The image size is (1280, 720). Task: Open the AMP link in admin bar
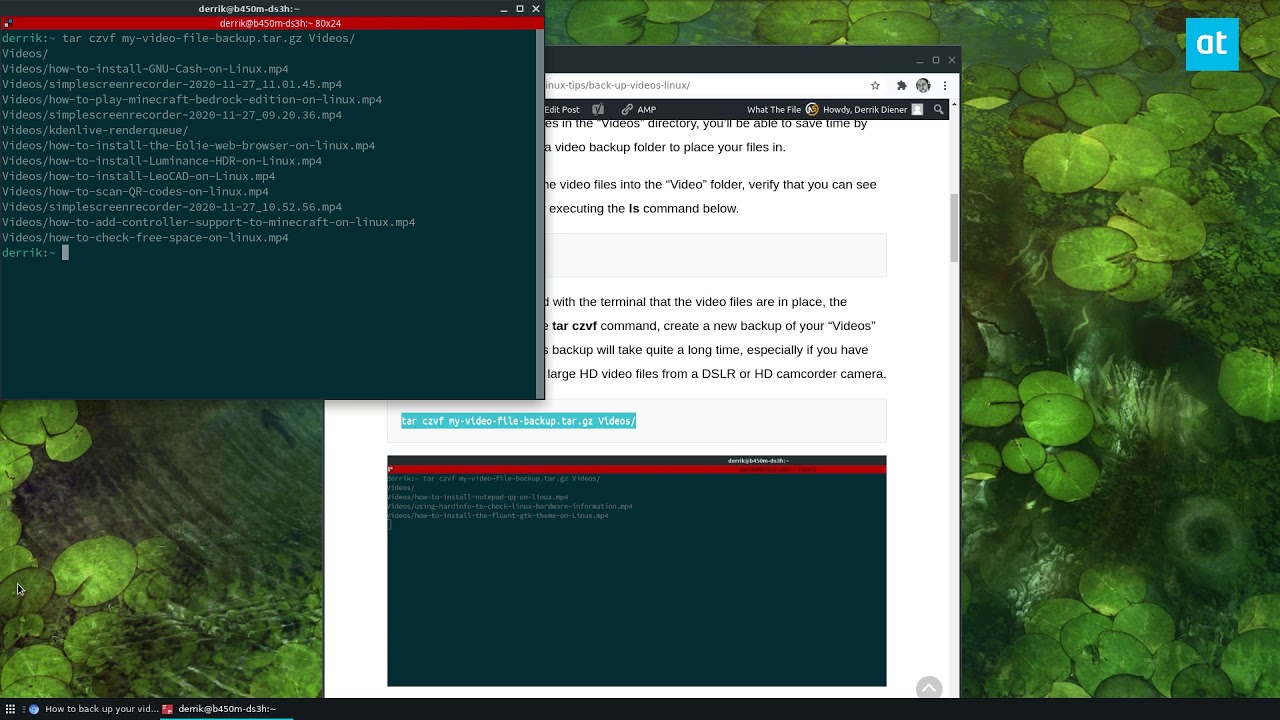[639, 109]
